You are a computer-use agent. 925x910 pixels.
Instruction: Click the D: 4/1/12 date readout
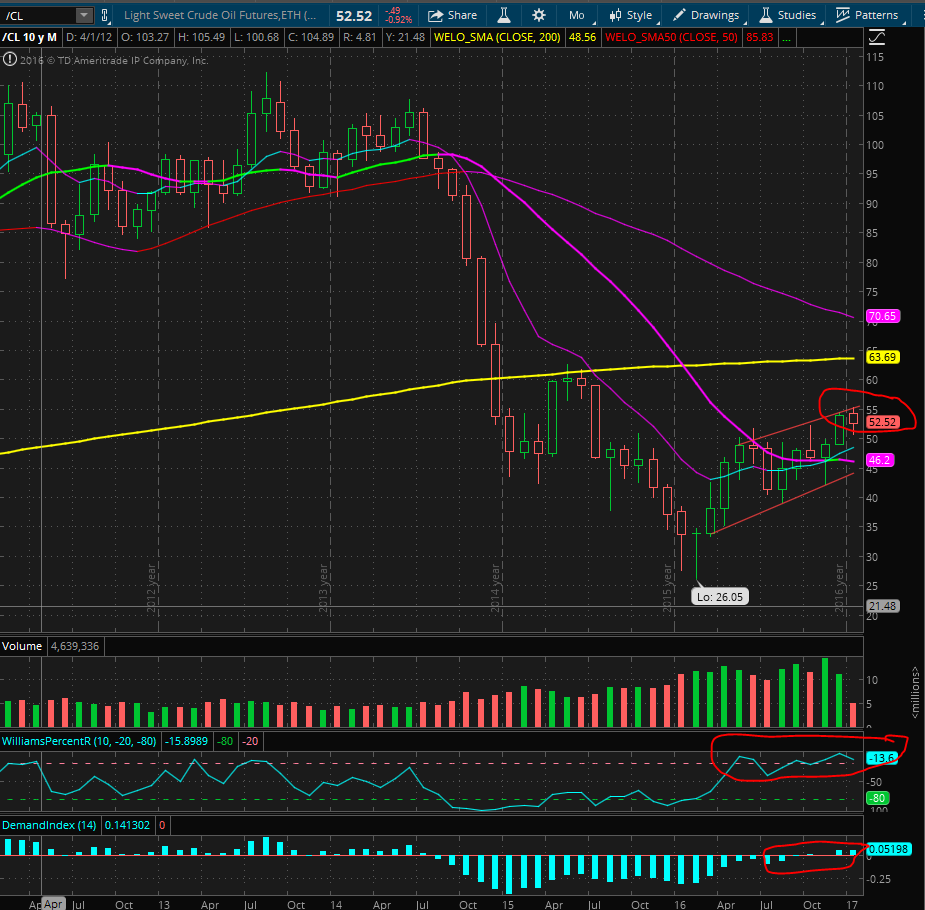click(89, 37)
